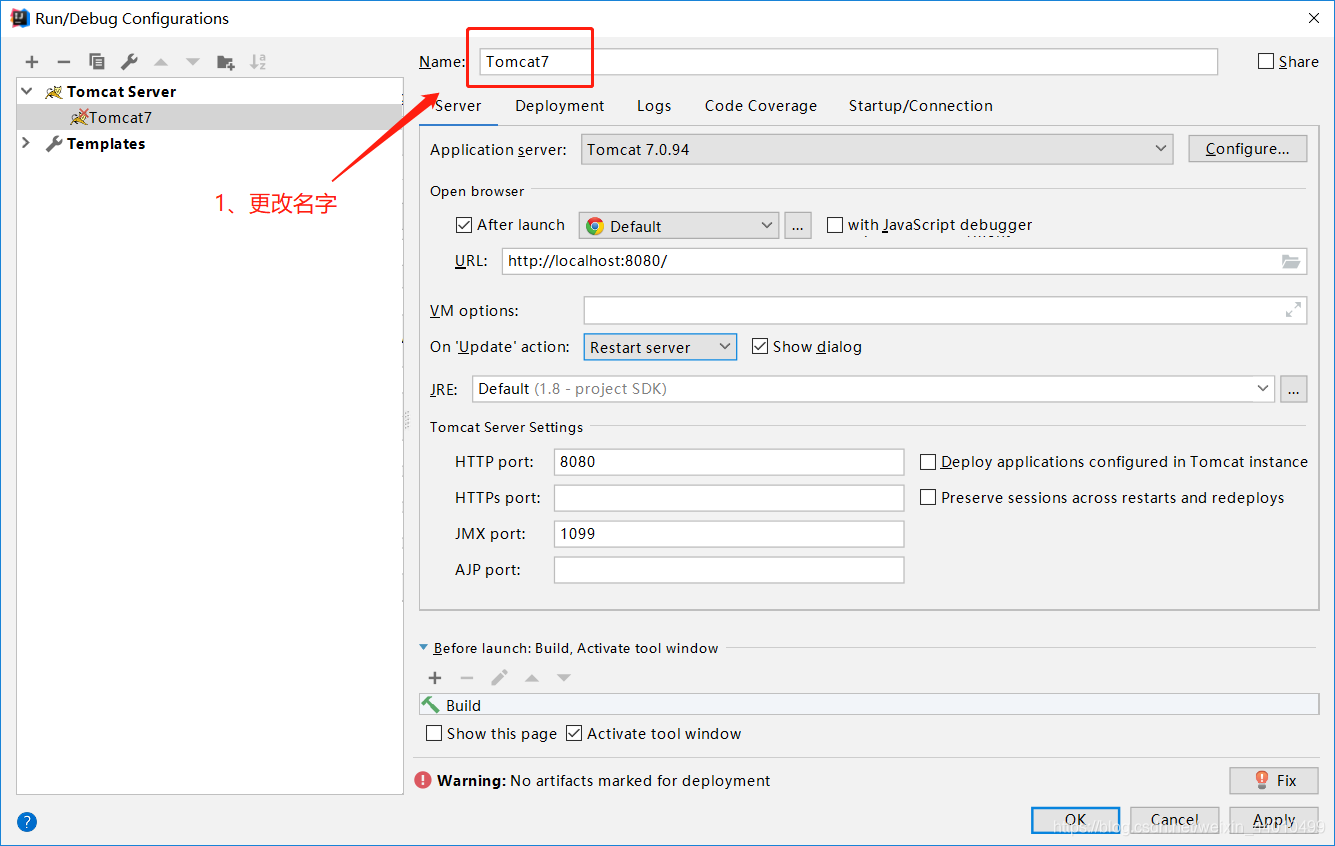Expand the VM options field editor

(x=1293, y=310)
